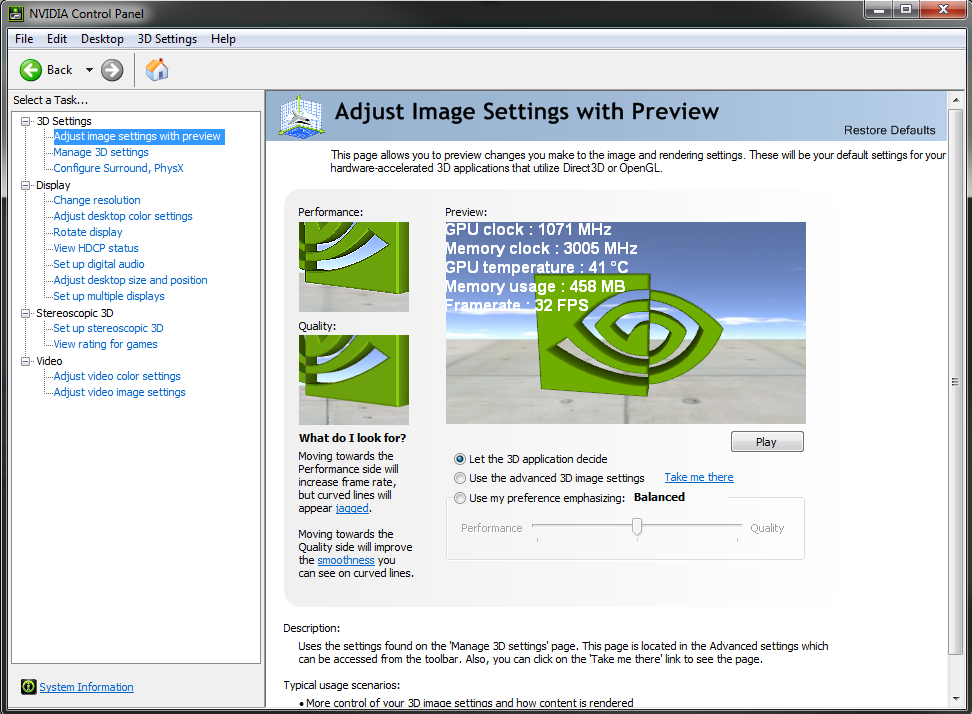Click the smoothness help link
972x714 pixels.
tap(346, 560)
